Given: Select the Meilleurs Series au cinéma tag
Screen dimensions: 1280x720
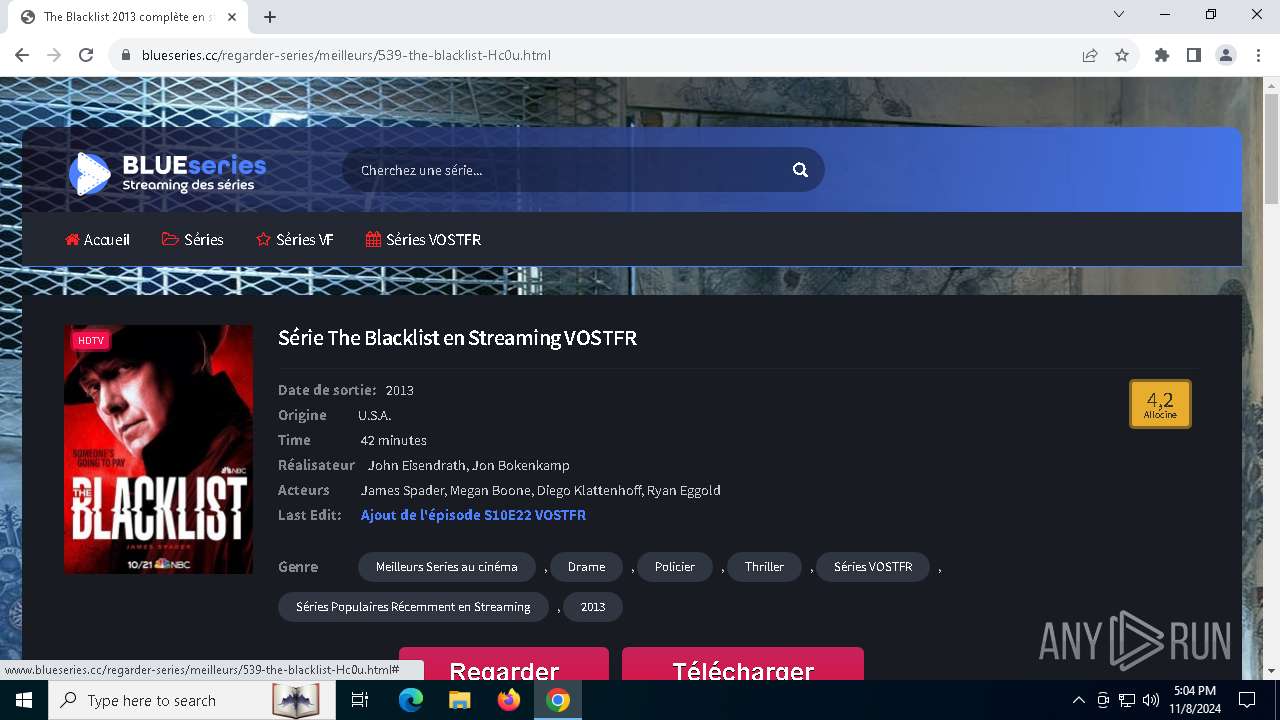Looking at the screenshot, I should (x=447, y=567).
